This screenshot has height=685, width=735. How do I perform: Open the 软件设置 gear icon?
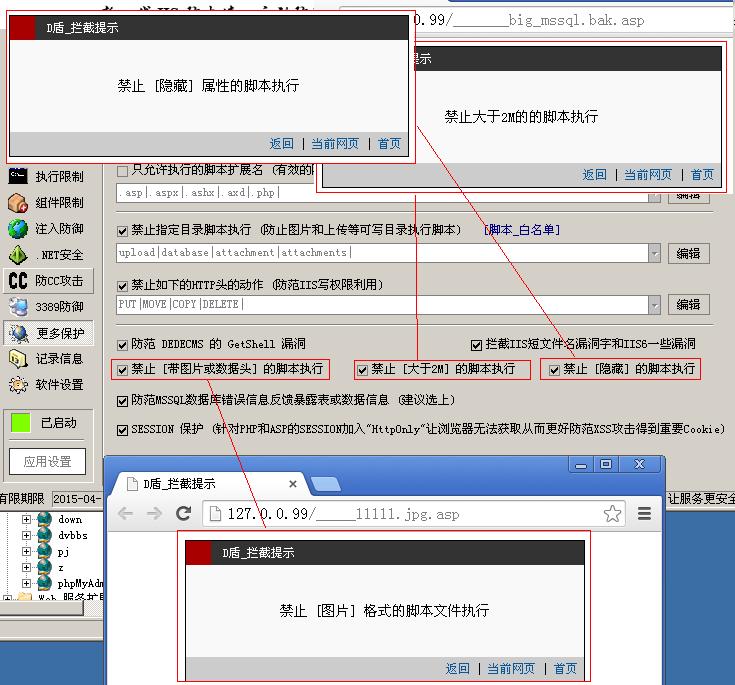click(x=18, y=385)
